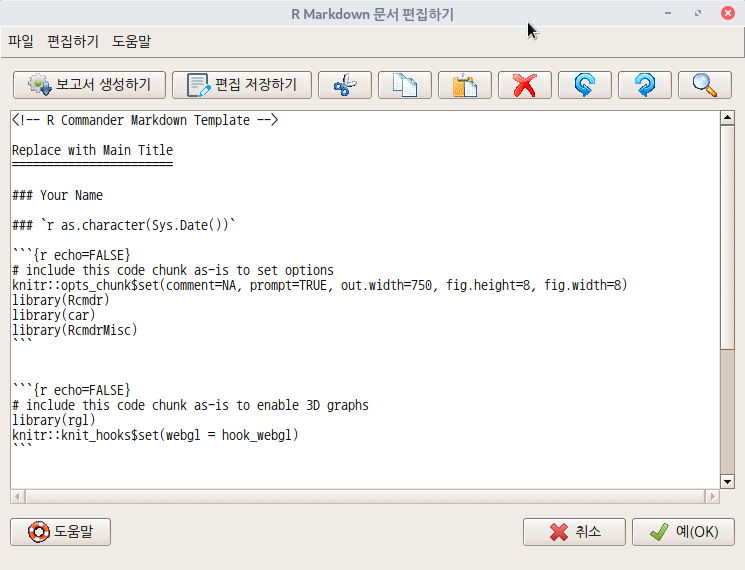Click '# include this code chunk as-is to set options'
This screenshot has height=570, width=745.
pyautogui.click(x=173, y=270)
